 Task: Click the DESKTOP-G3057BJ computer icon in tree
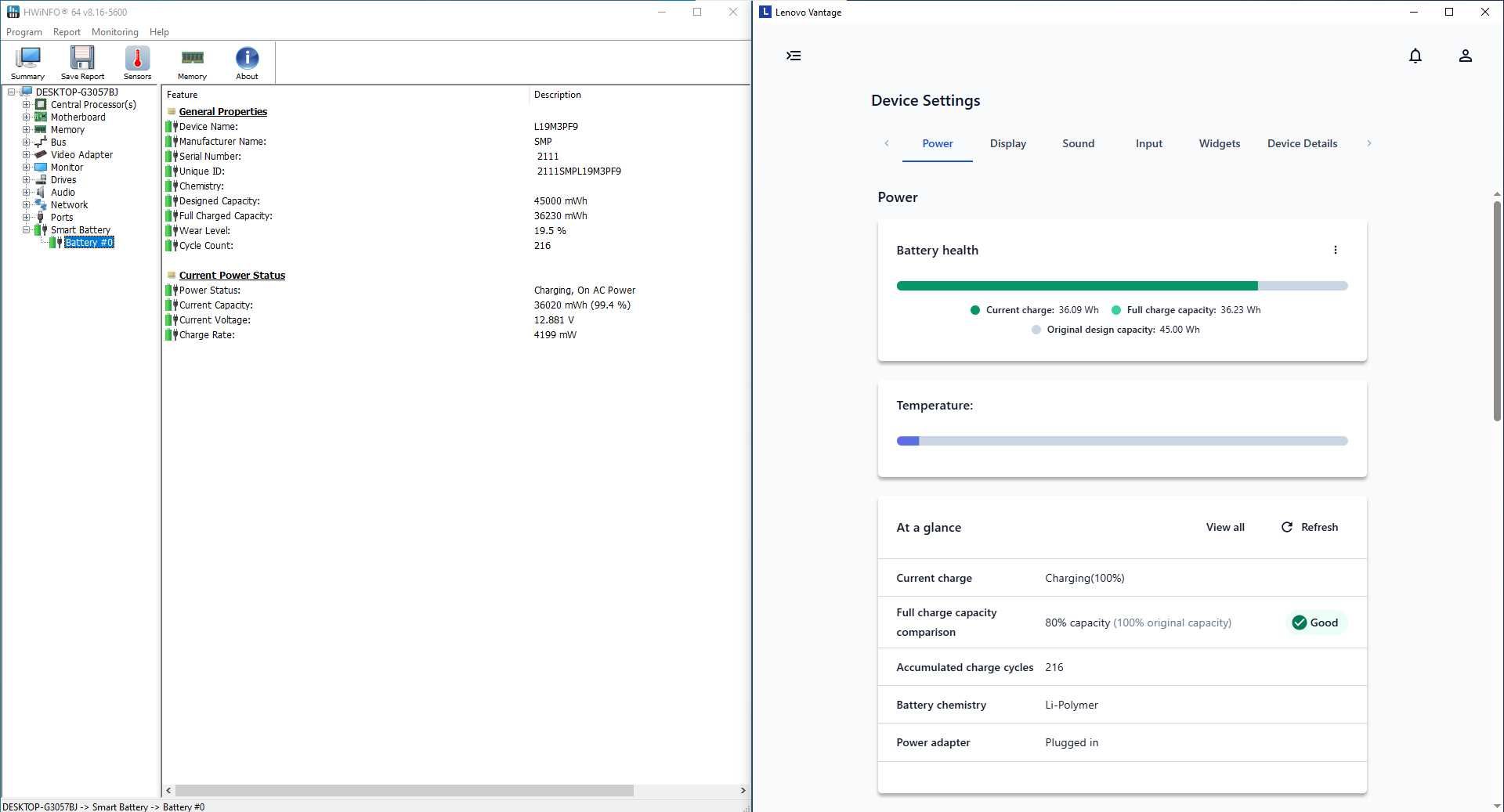click(x=27, y=92)
